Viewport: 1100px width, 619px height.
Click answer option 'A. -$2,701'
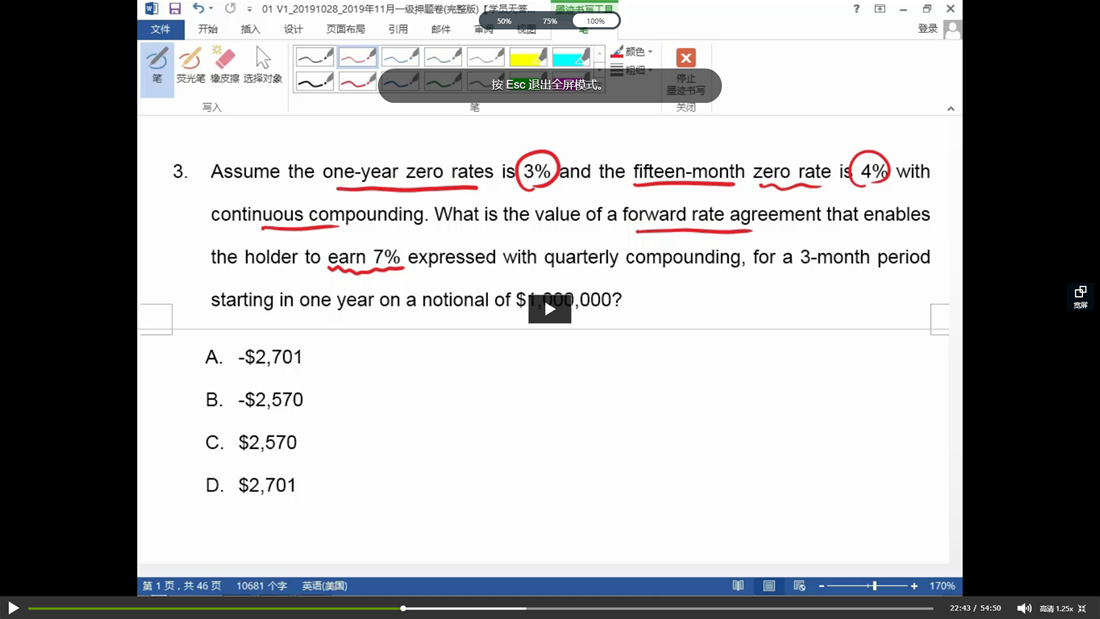coord(253,357)
